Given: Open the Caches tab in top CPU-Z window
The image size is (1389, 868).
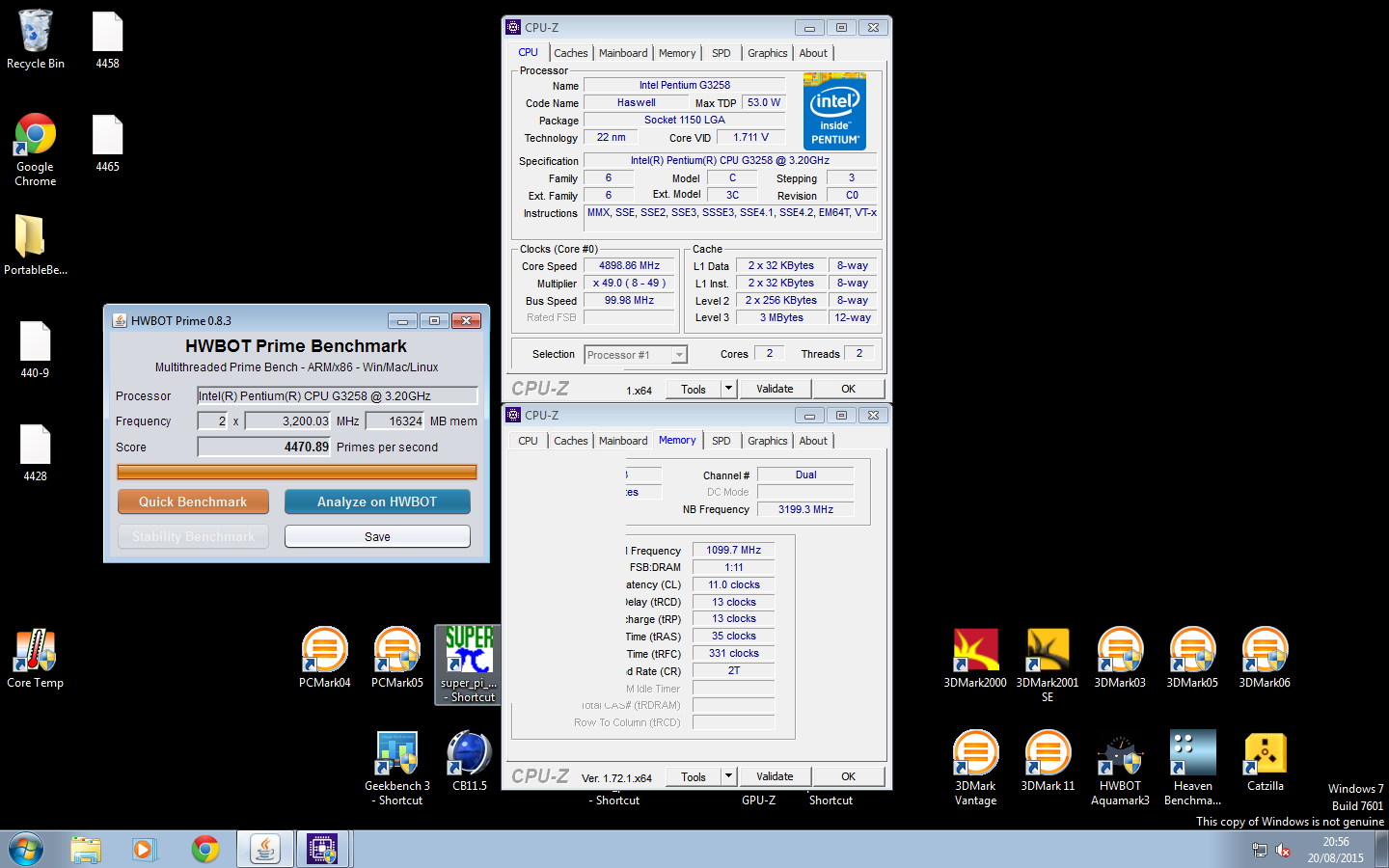Looking at the screenshot, I should (570, 53).
